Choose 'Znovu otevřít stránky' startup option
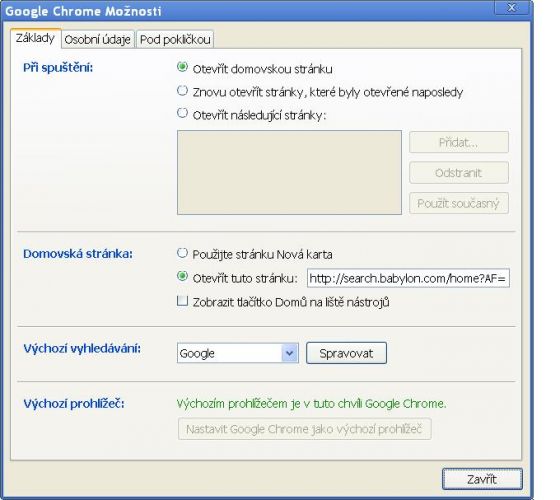560x500 pixels. [182, 91]
